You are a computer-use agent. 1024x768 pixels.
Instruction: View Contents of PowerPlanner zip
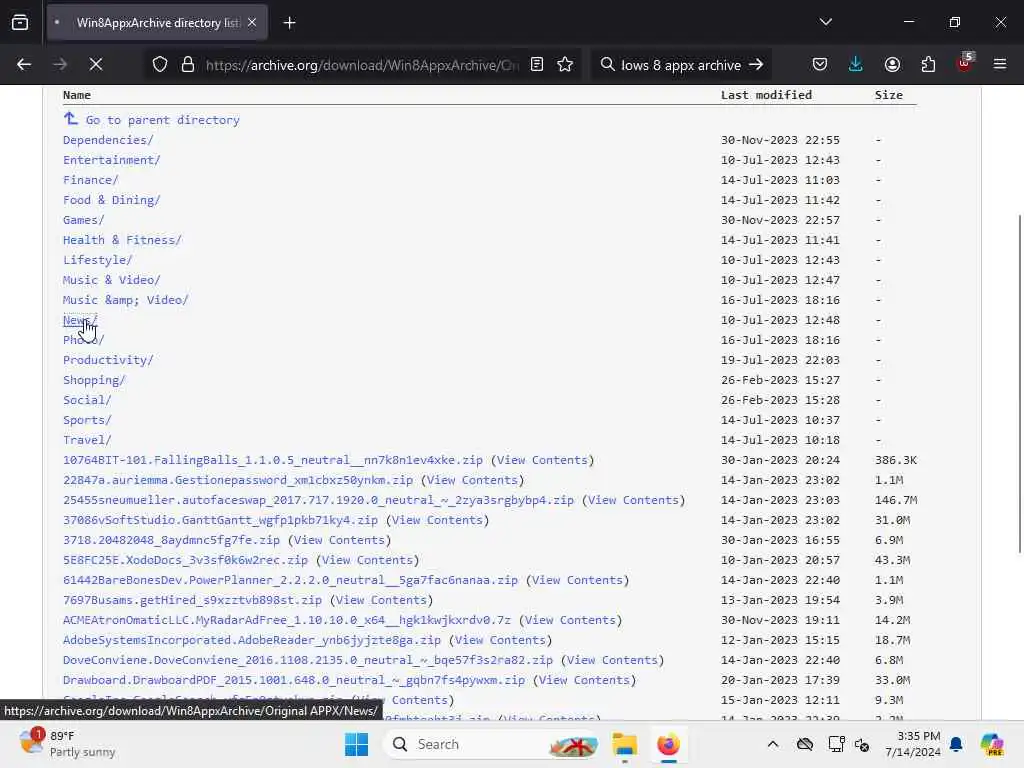pyautogui.click(x=577, y=580)
